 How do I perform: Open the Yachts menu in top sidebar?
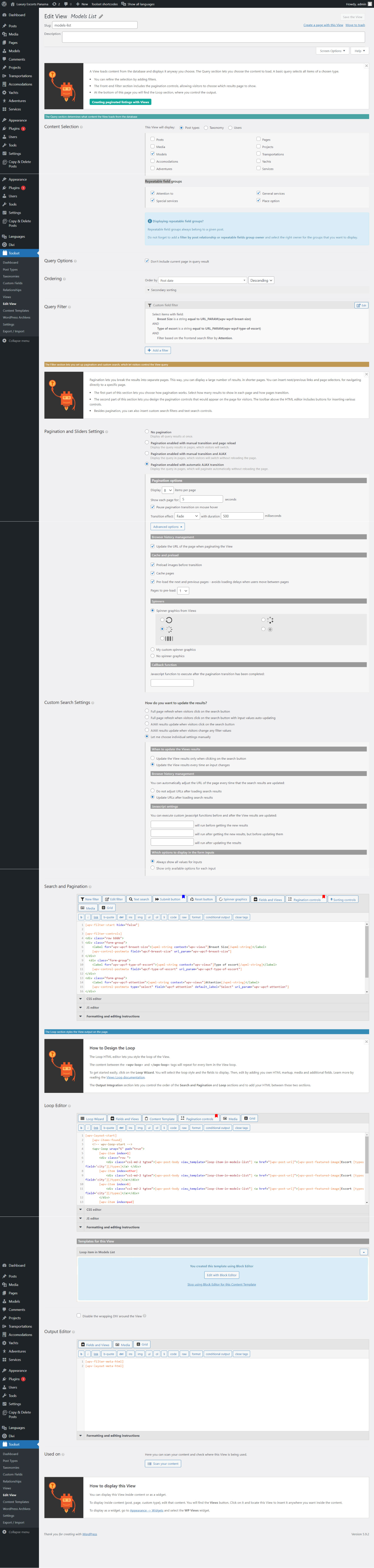click(x=13, y=92)
